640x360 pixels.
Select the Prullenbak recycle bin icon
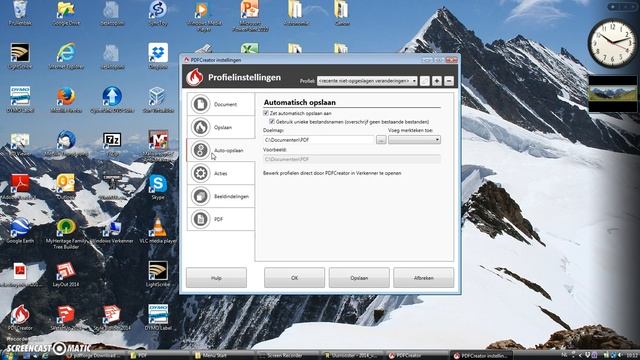point(20,13)
